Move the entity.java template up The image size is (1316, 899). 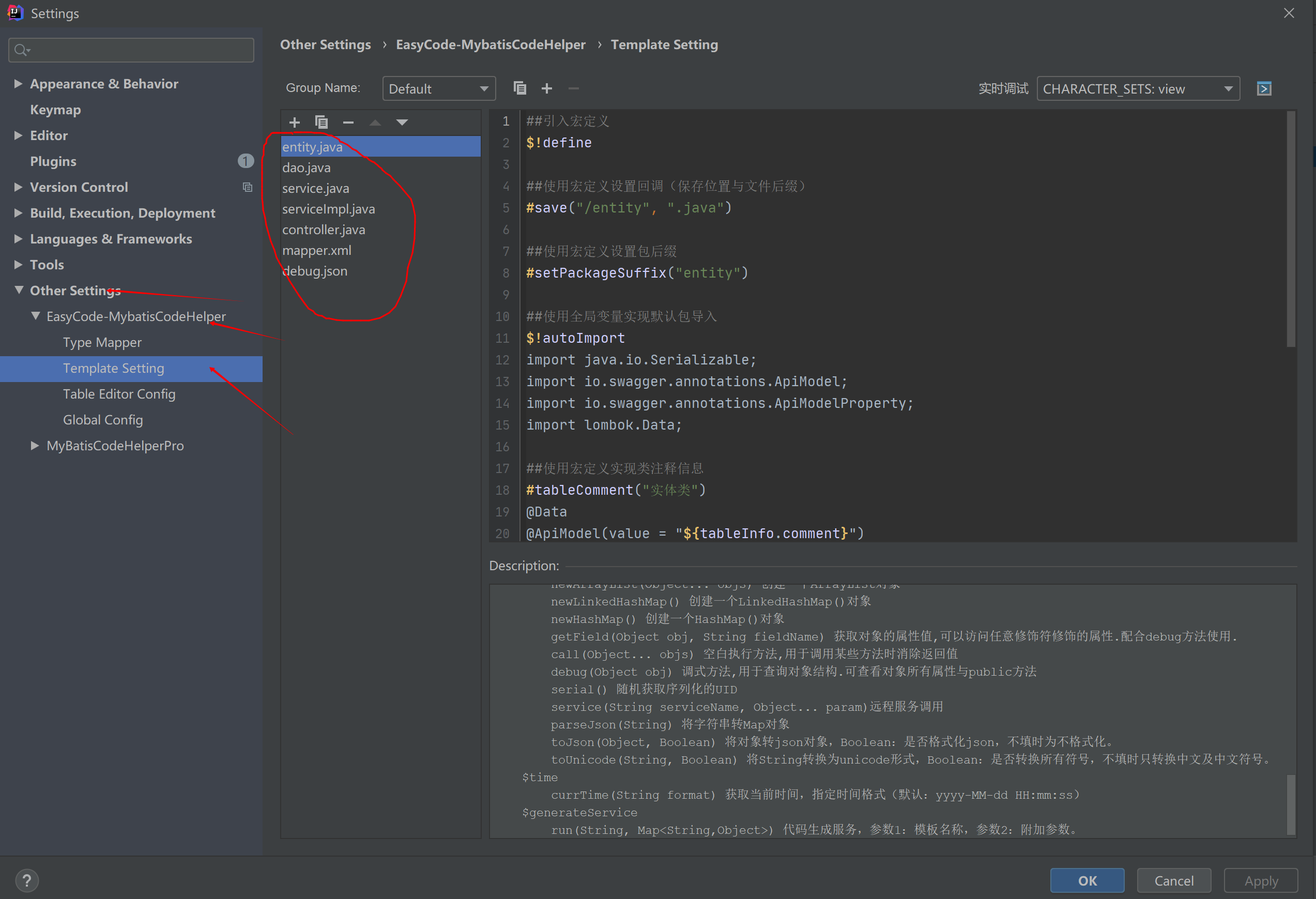[x=375, y=122]
